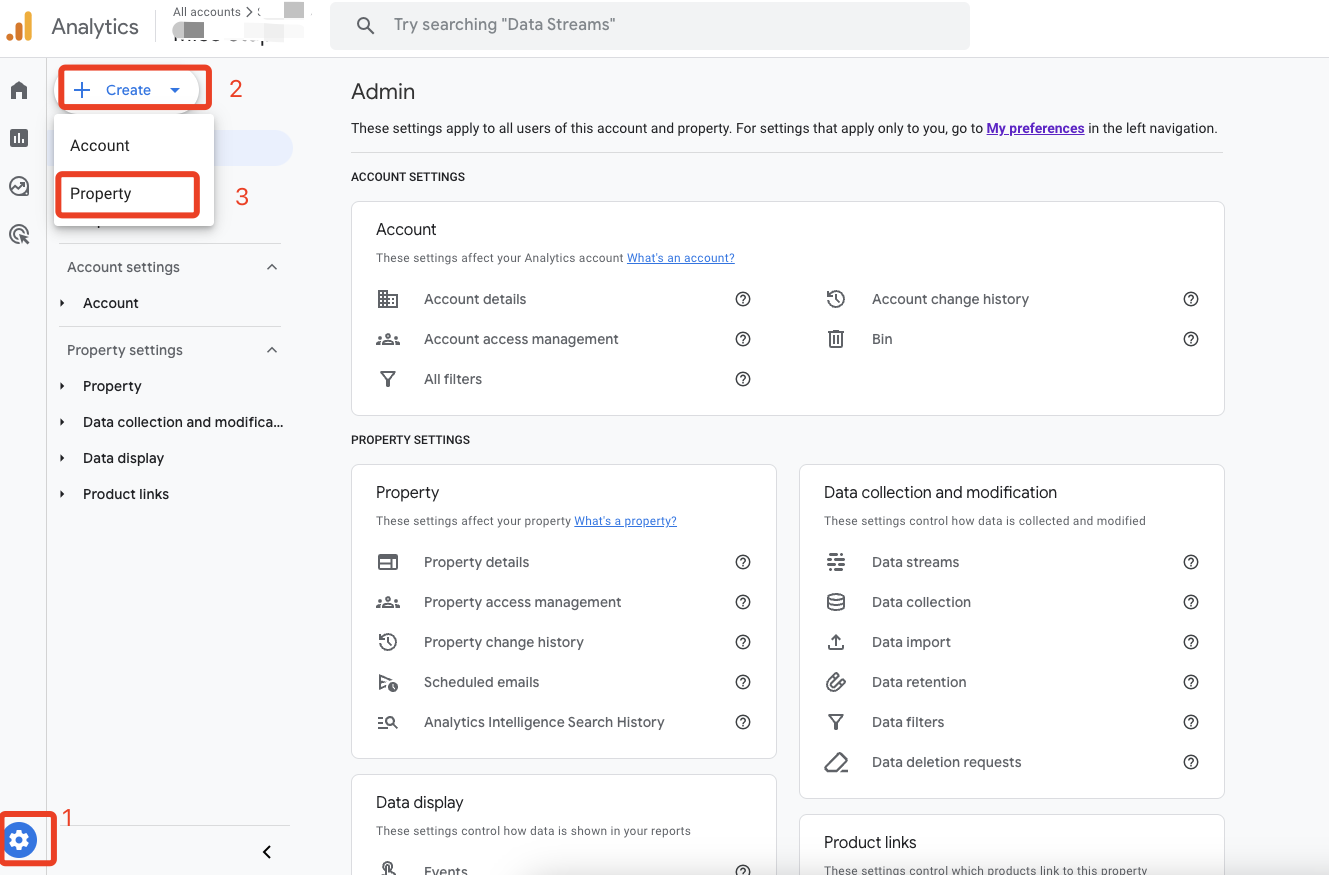Open the Bin setting
The height and width of the screenshot is (875, 1329).
coord(882,339)
